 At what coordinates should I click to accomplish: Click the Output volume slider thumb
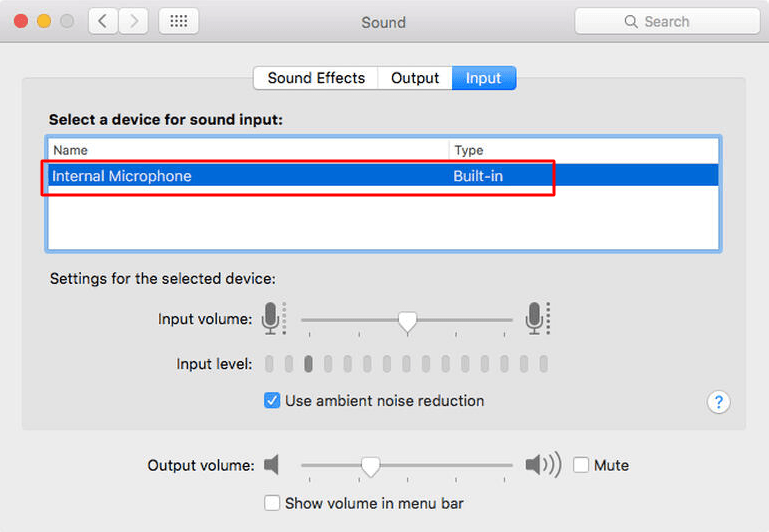click(x=370, y=466)
